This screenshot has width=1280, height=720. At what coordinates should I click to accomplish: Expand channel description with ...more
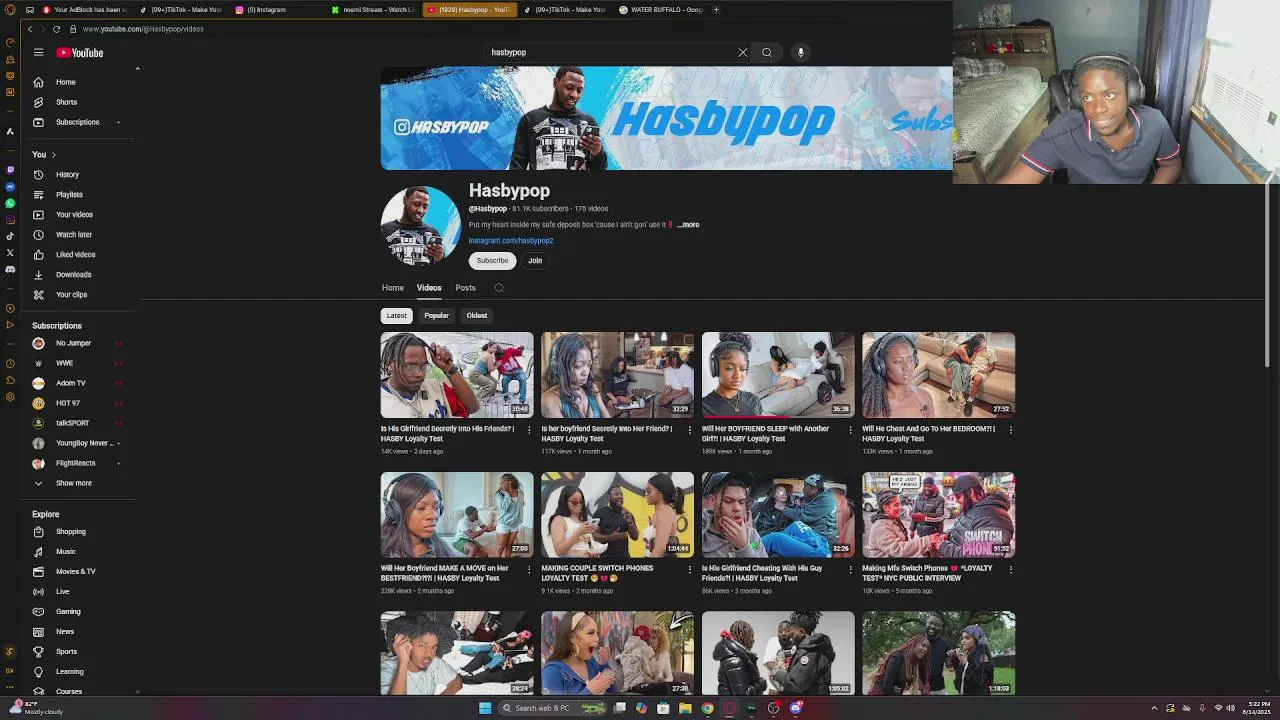[688, 225]
